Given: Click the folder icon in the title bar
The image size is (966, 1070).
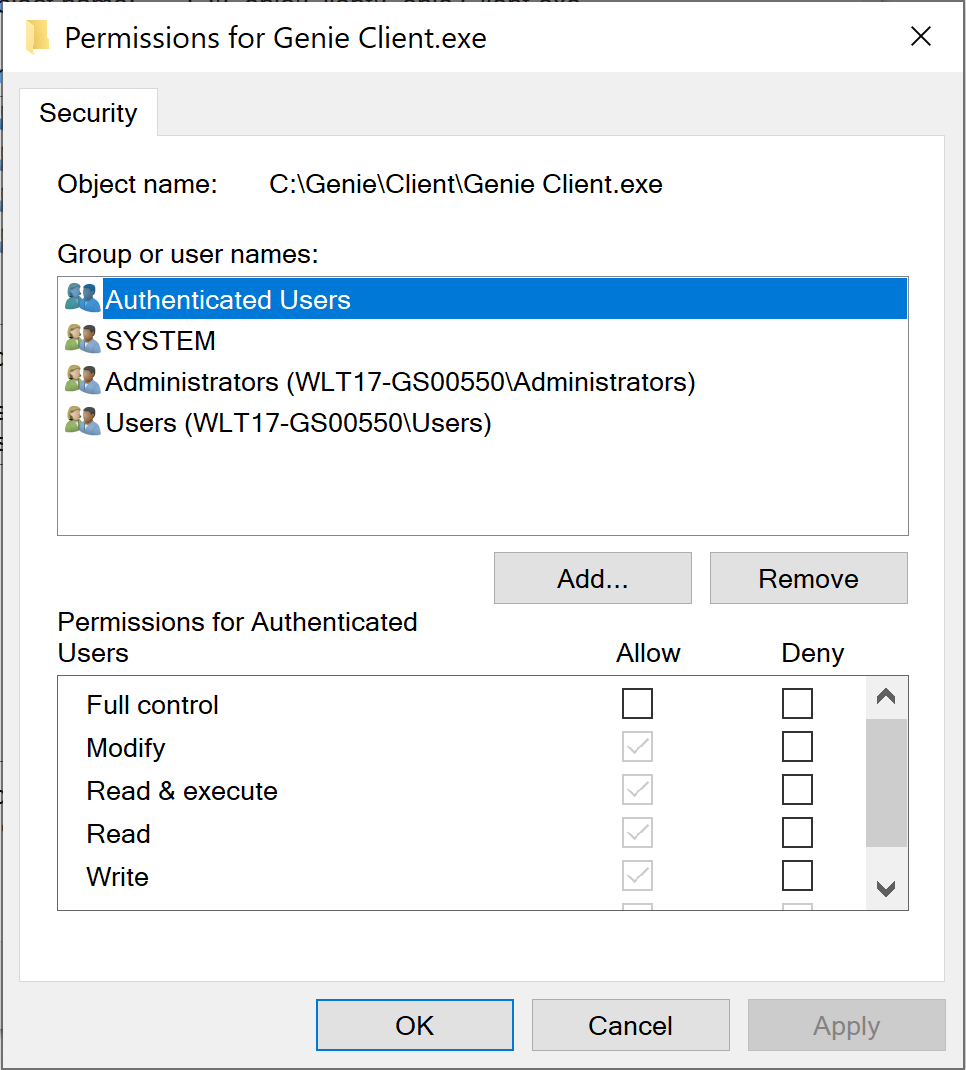Looking at the screenshot, I should click(x=36, y=36).
